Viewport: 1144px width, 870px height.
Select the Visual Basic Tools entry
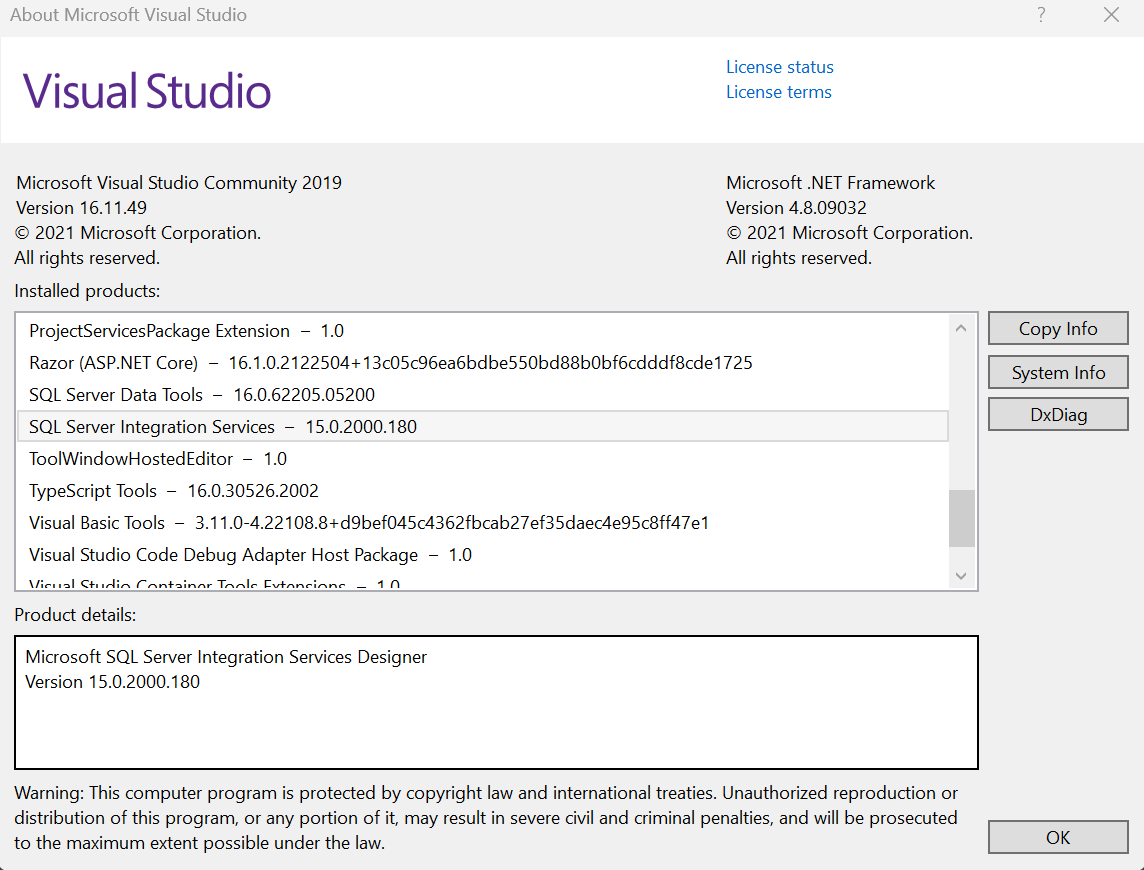[x=482, y=523]
